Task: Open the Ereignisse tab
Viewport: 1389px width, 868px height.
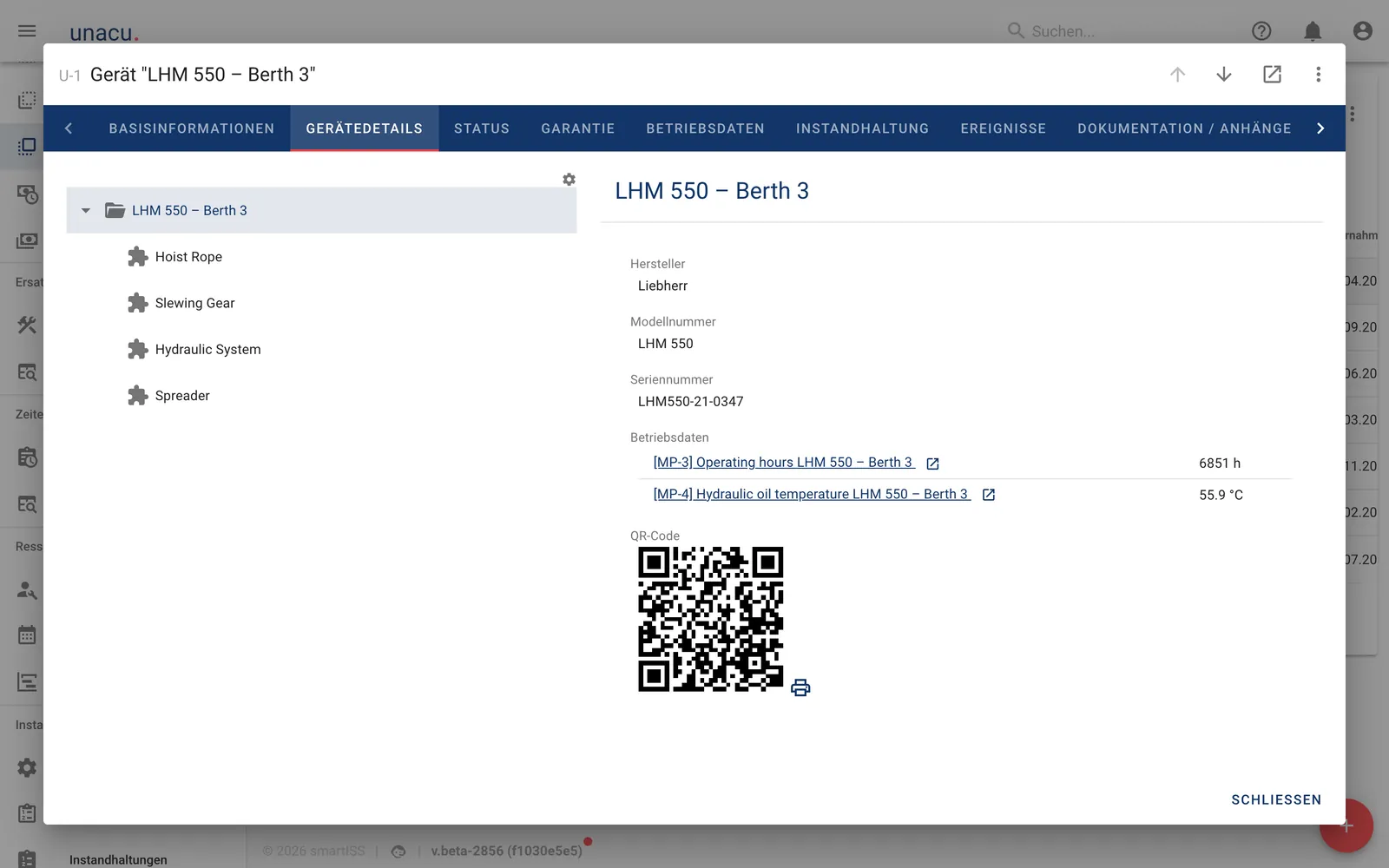Action: pyautogui.click(x=1004, y=128)
